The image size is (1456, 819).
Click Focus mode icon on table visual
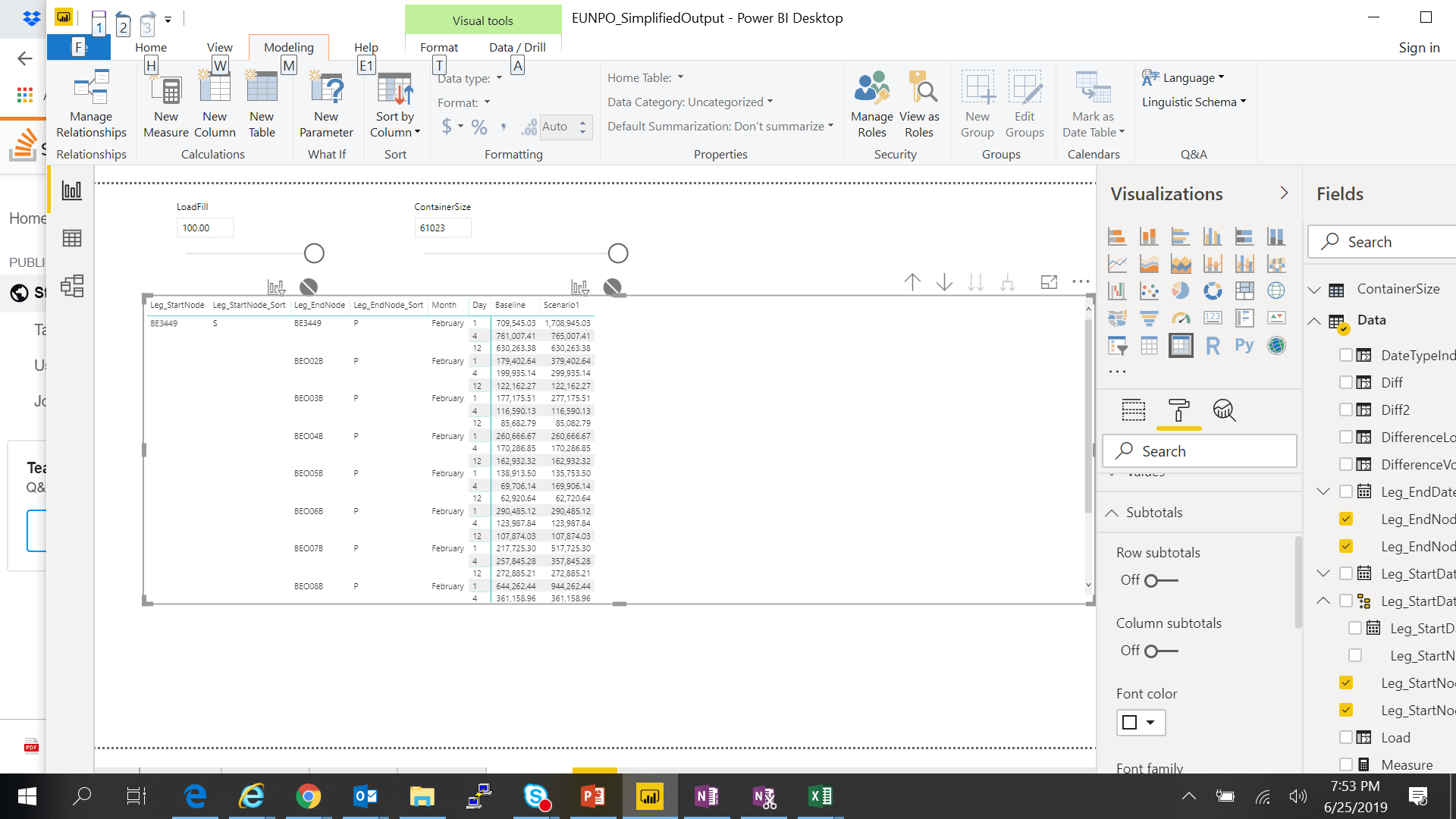pyautogui.click(x=1049, y=282)
